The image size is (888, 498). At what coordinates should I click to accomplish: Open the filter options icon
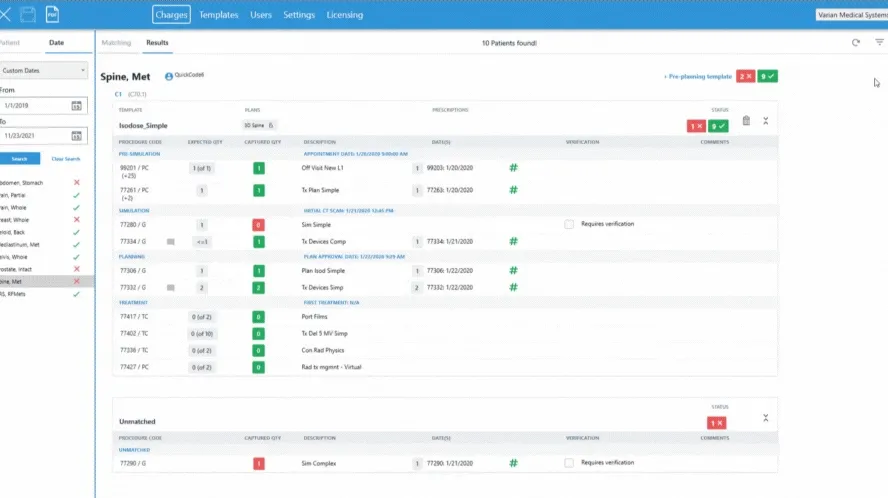(x=879, y=43)
